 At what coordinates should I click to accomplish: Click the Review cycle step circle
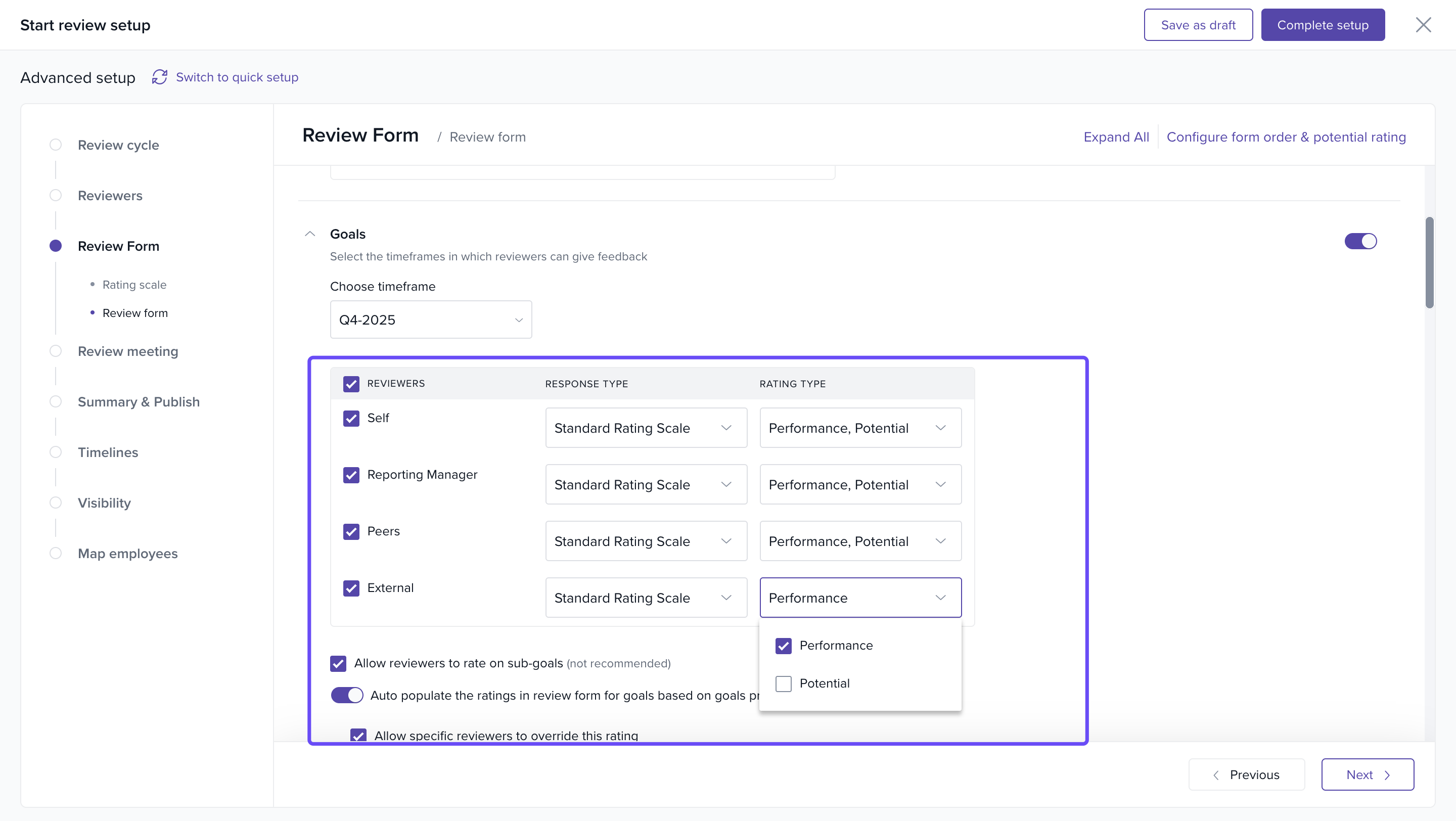click(x=56, y=145)
